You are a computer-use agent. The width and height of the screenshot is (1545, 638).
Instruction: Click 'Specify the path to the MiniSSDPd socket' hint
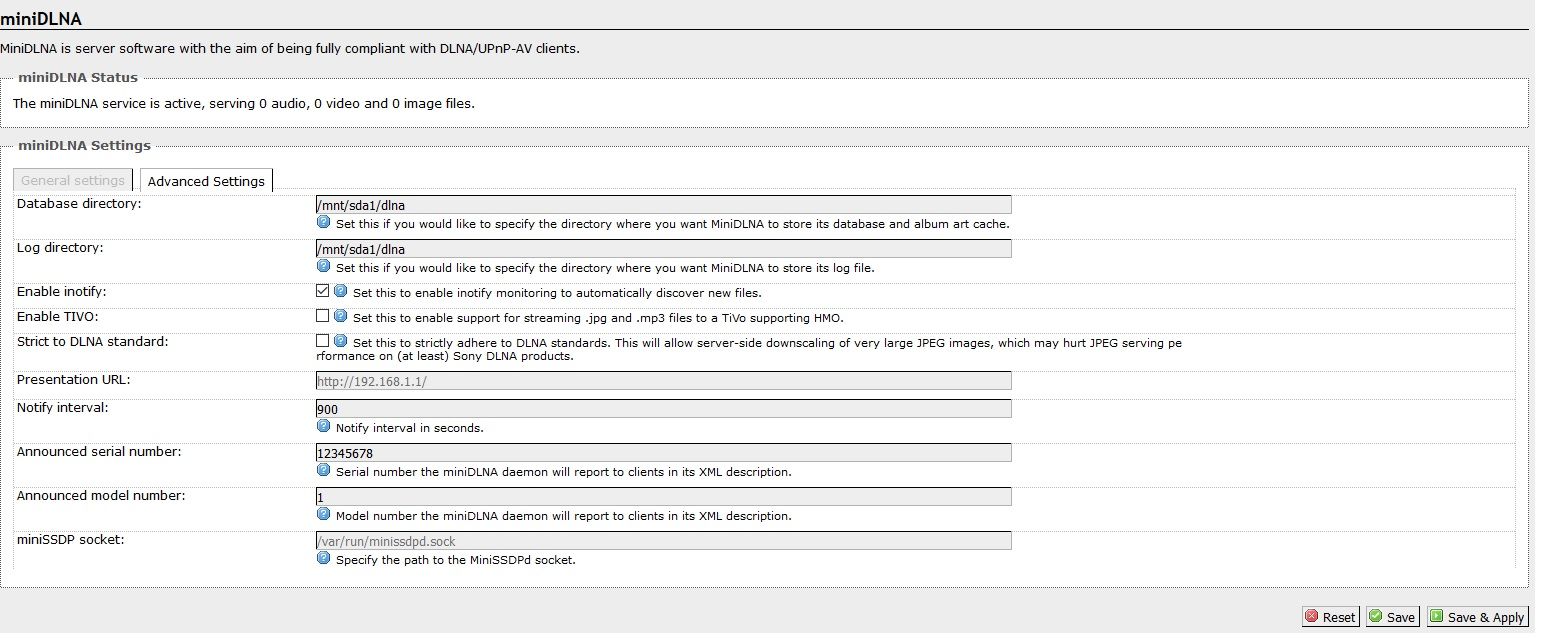pyautogui.click(x=455, y=560)
